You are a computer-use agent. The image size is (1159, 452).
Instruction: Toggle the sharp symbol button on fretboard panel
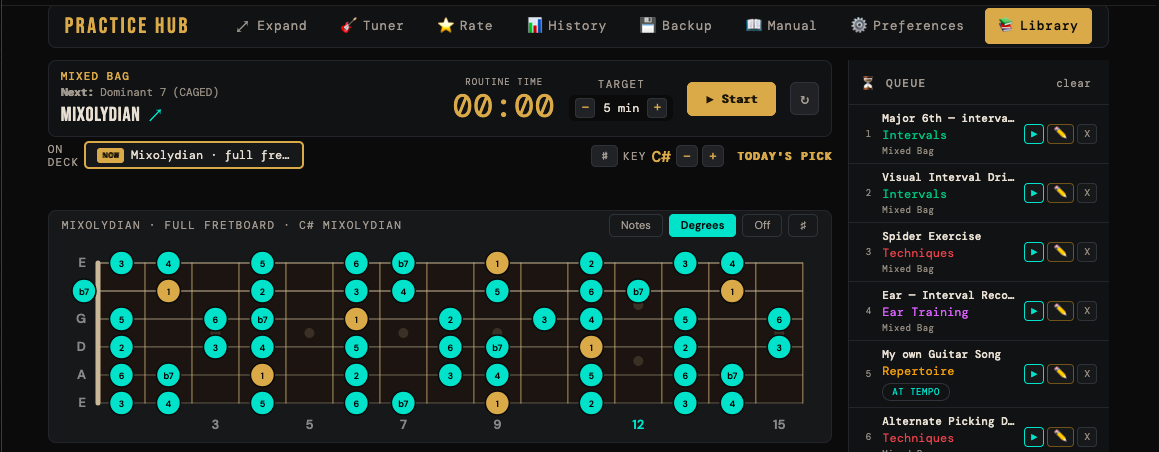803,225
